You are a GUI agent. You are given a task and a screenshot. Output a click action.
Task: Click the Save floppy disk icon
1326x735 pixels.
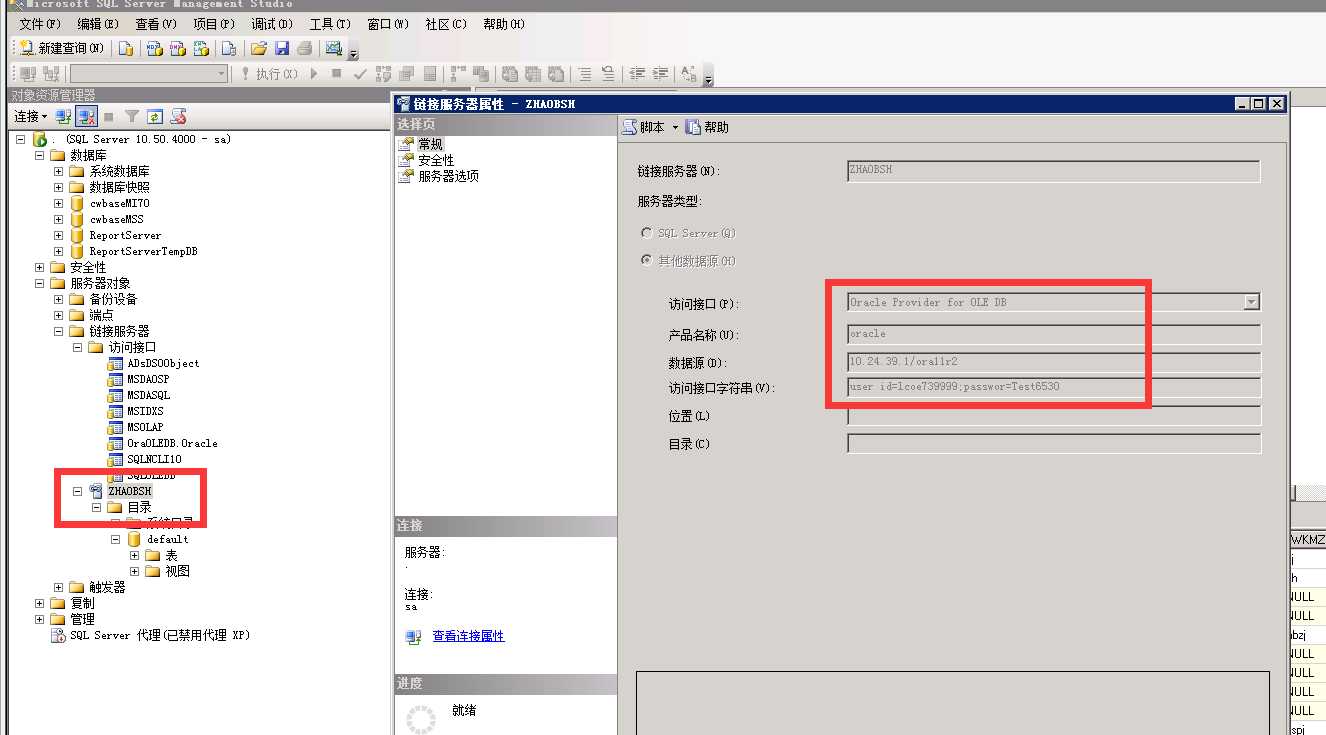tap(282, 48)
